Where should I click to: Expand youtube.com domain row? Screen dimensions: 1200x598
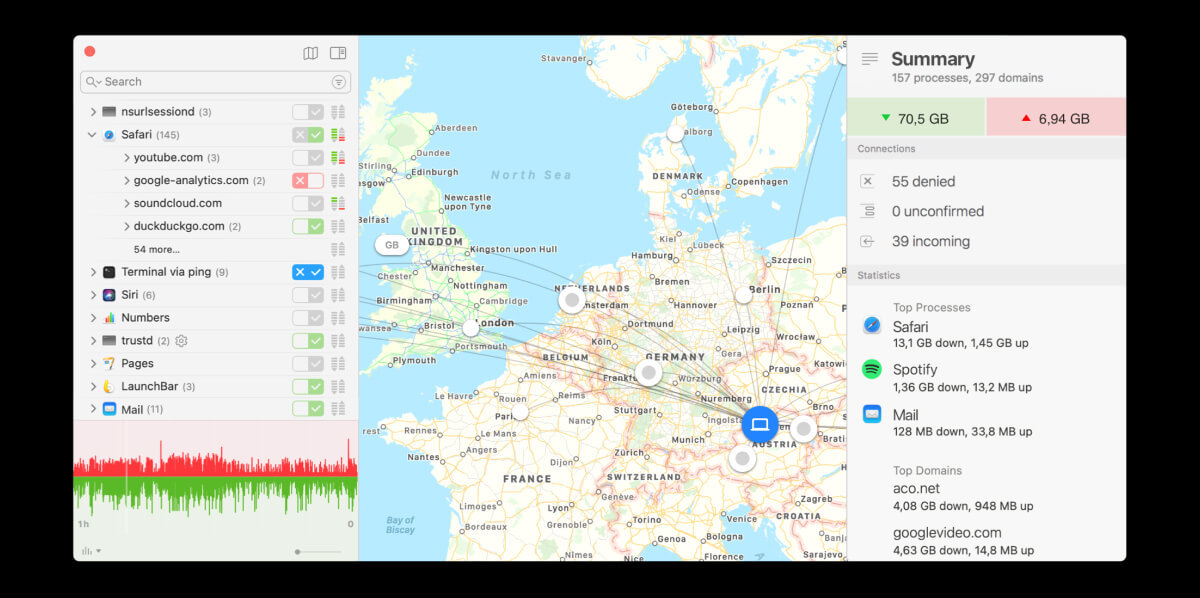click(127, 158)
